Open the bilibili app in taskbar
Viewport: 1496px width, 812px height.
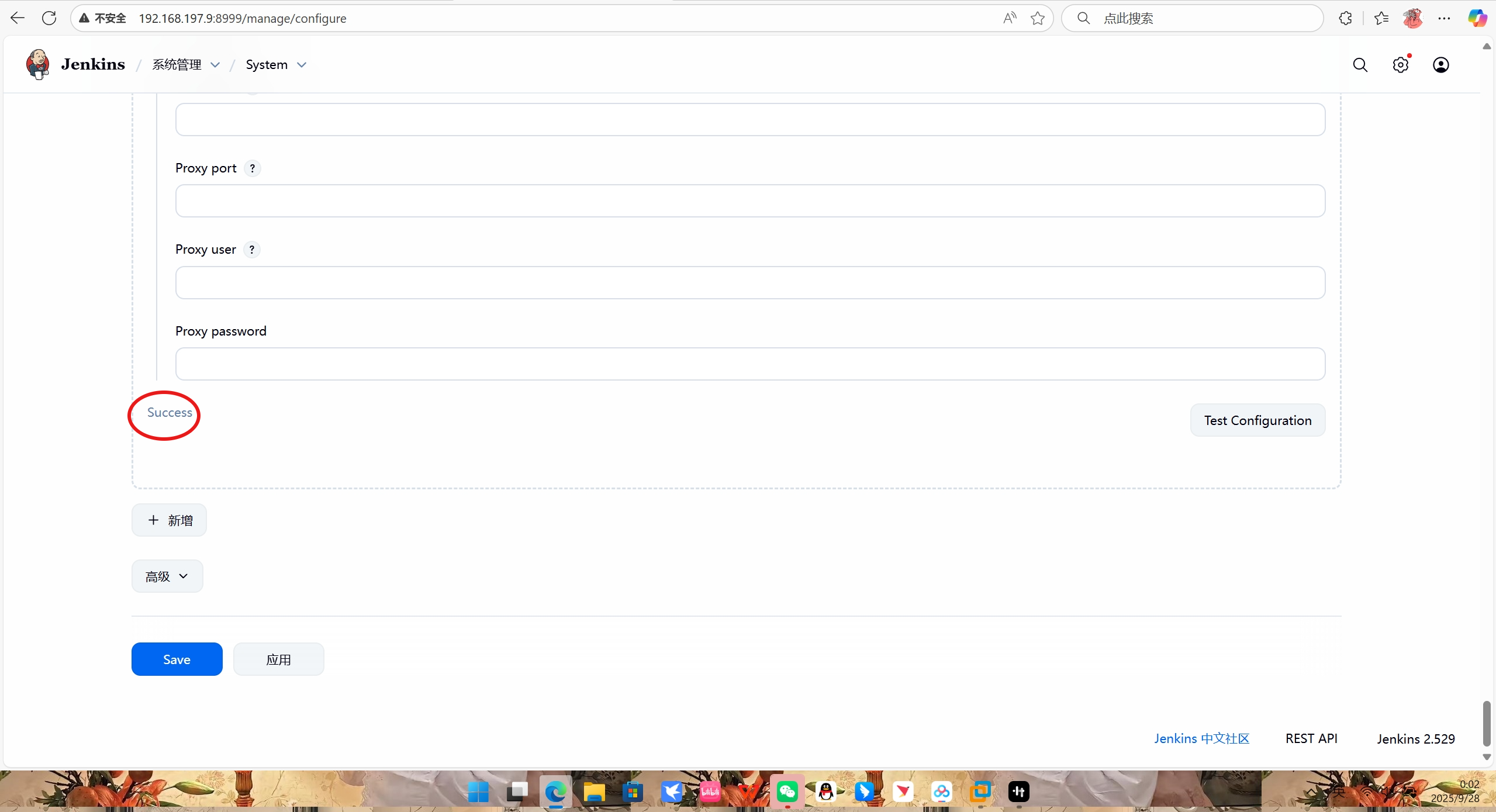tap(710, 792)
